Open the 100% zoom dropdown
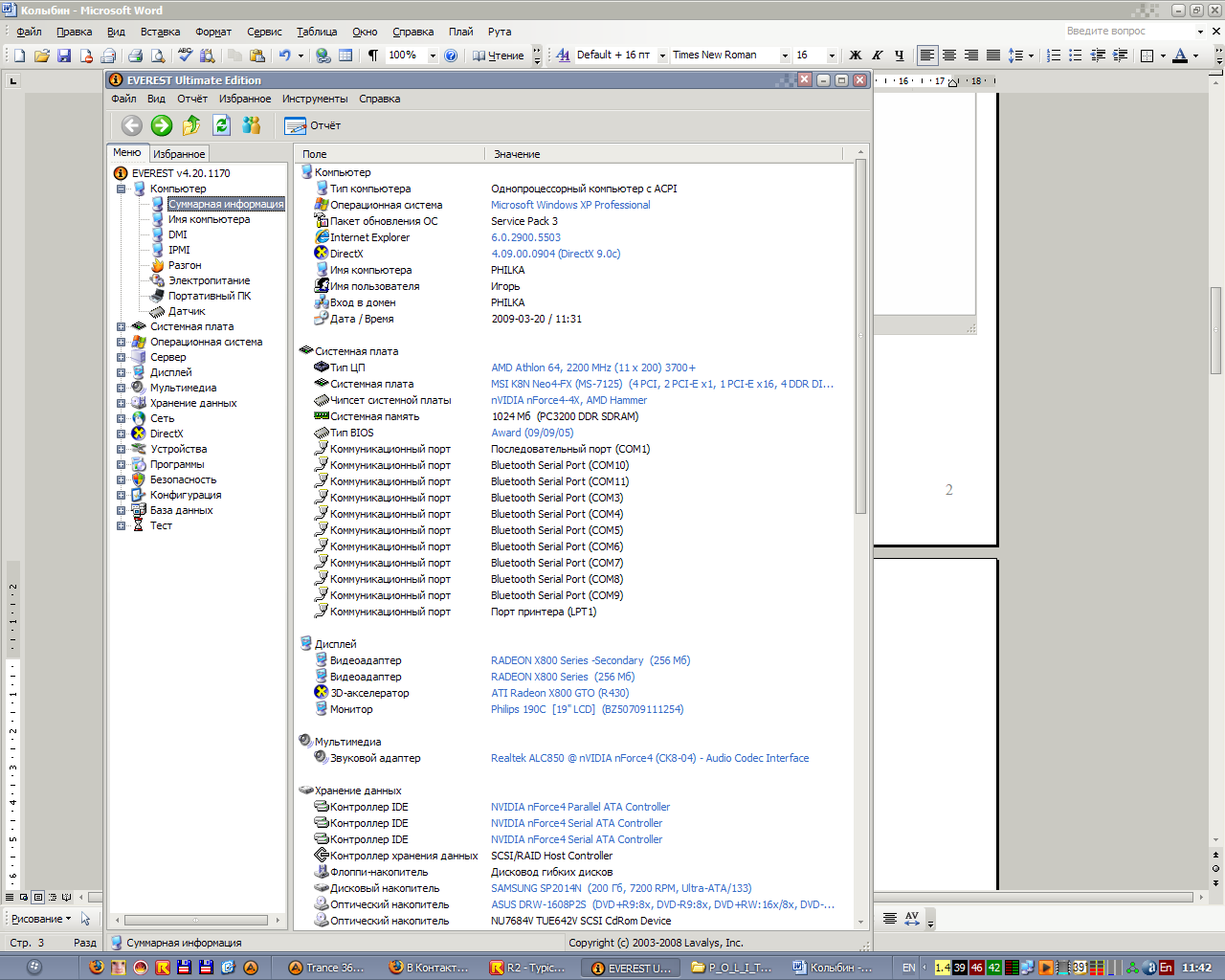Image resolution: width=1225 pixels, height=980 pixels. tap(433, 56)
